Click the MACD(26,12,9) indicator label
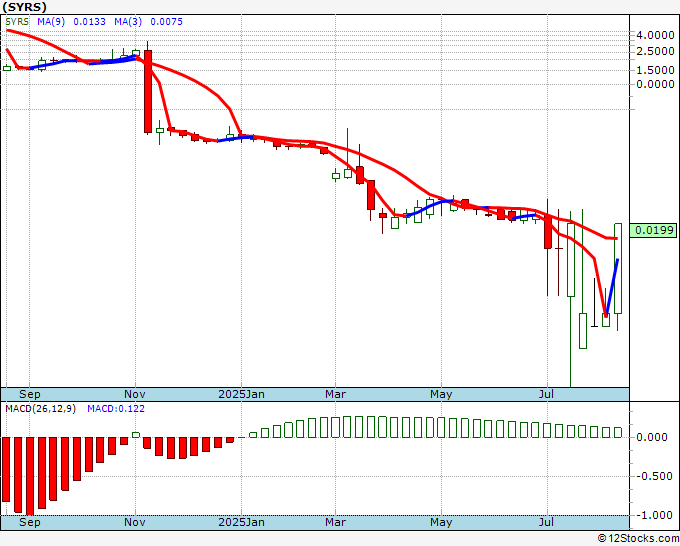 click(40, 409)
